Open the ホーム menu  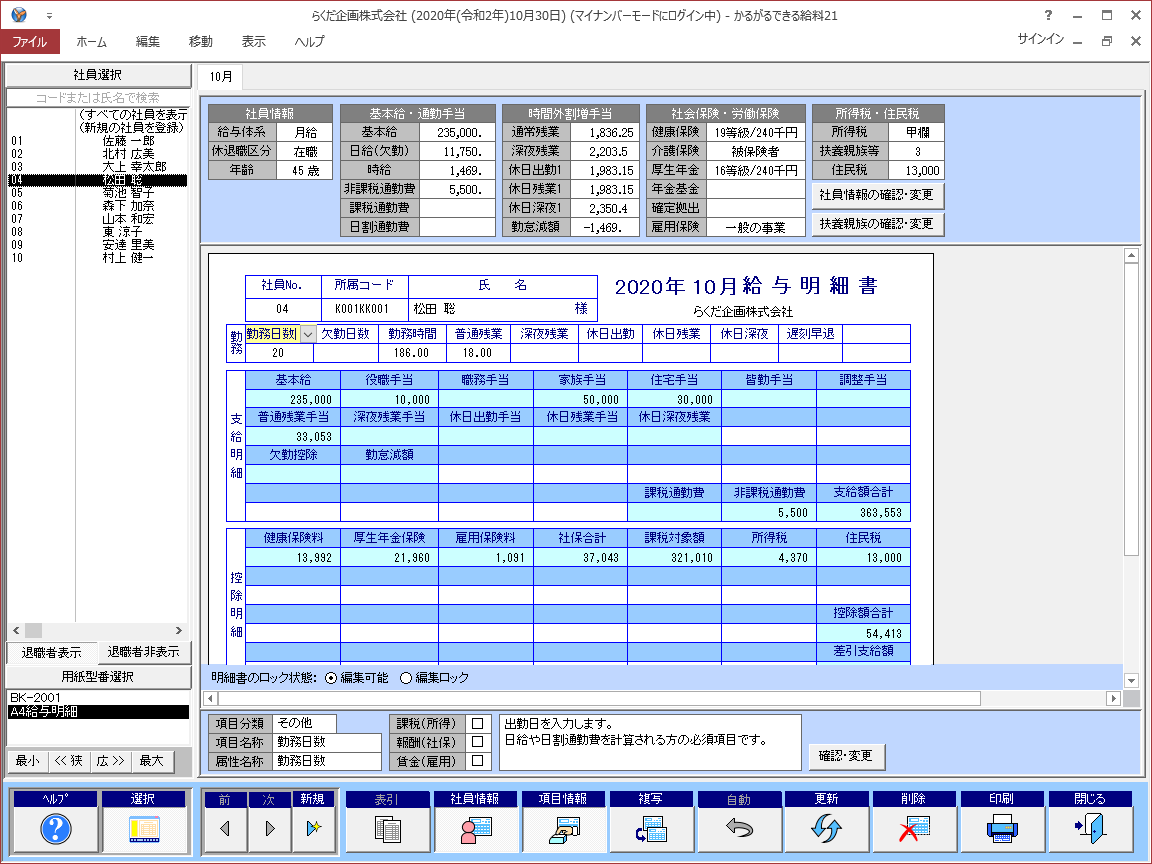pos(92,42)
